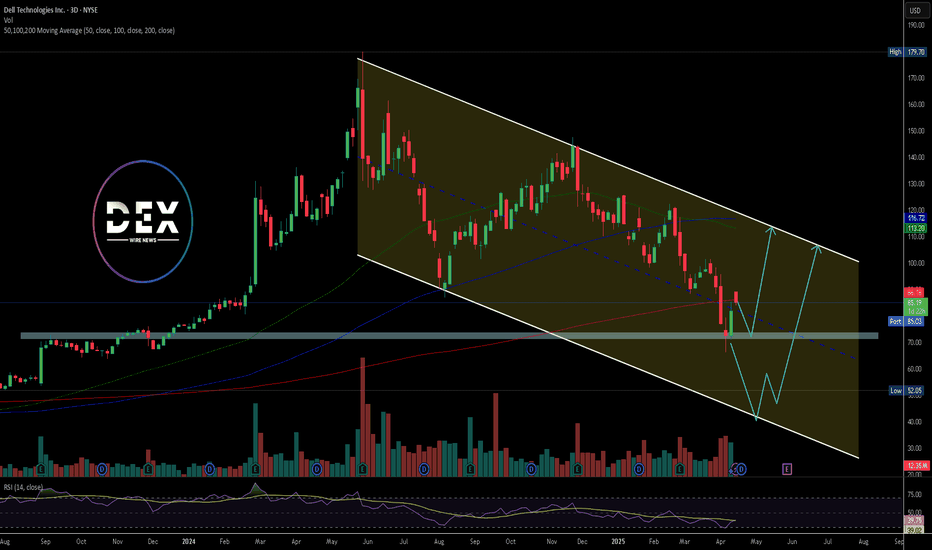Click the dividend marker in mid-October 2024

tap(531, 470)
